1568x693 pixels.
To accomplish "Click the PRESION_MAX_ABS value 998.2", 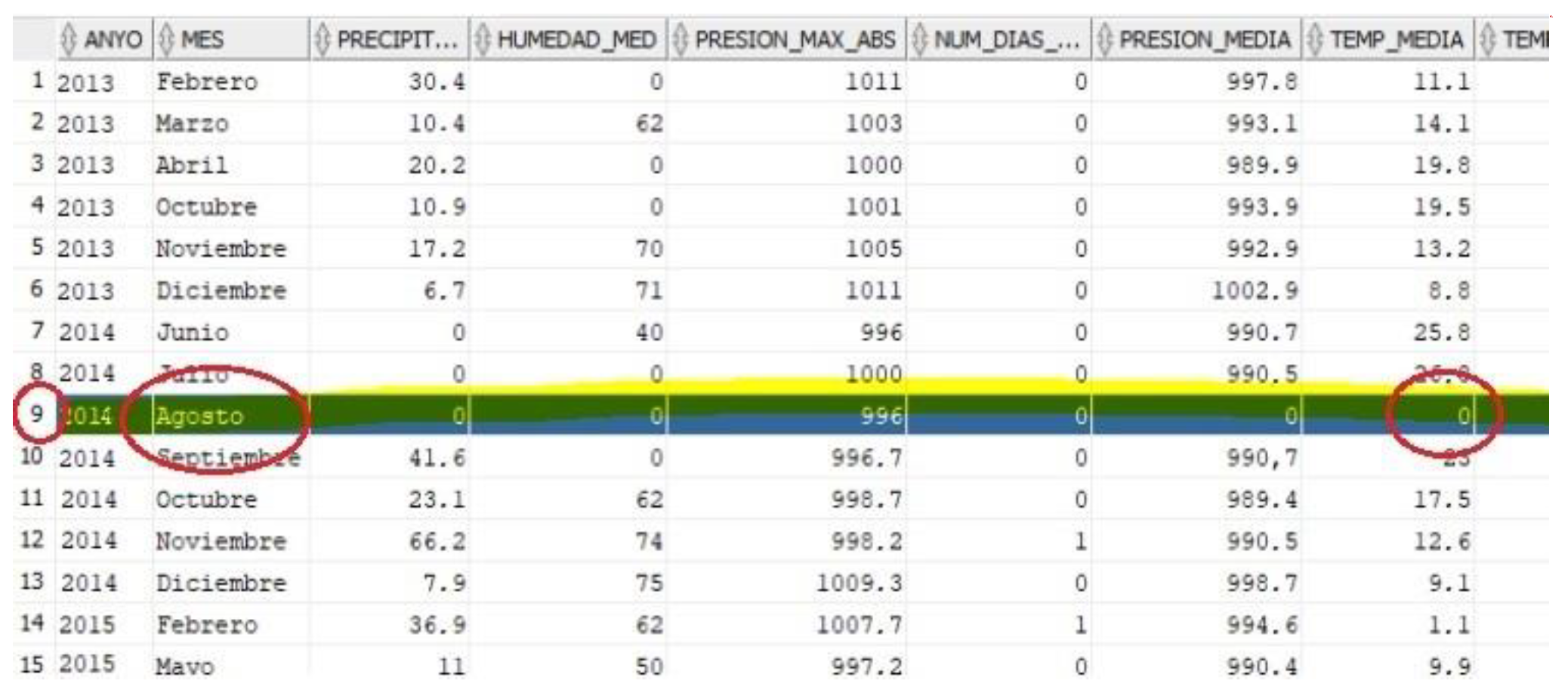I will [x=866, y=541].
